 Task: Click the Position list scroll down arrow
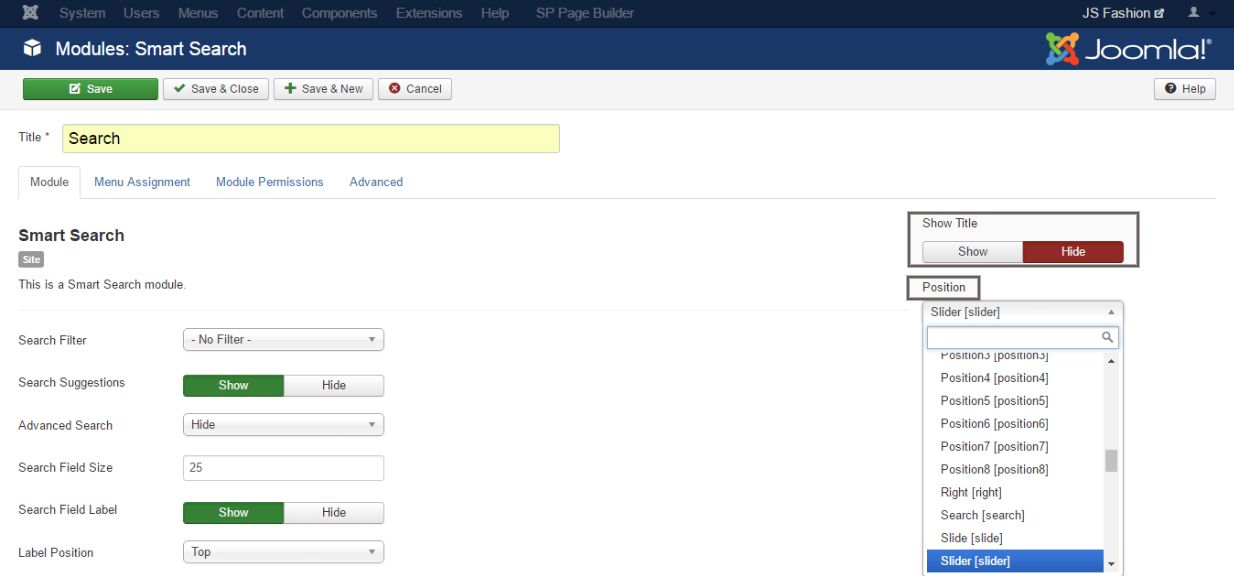coord(1111,565)
